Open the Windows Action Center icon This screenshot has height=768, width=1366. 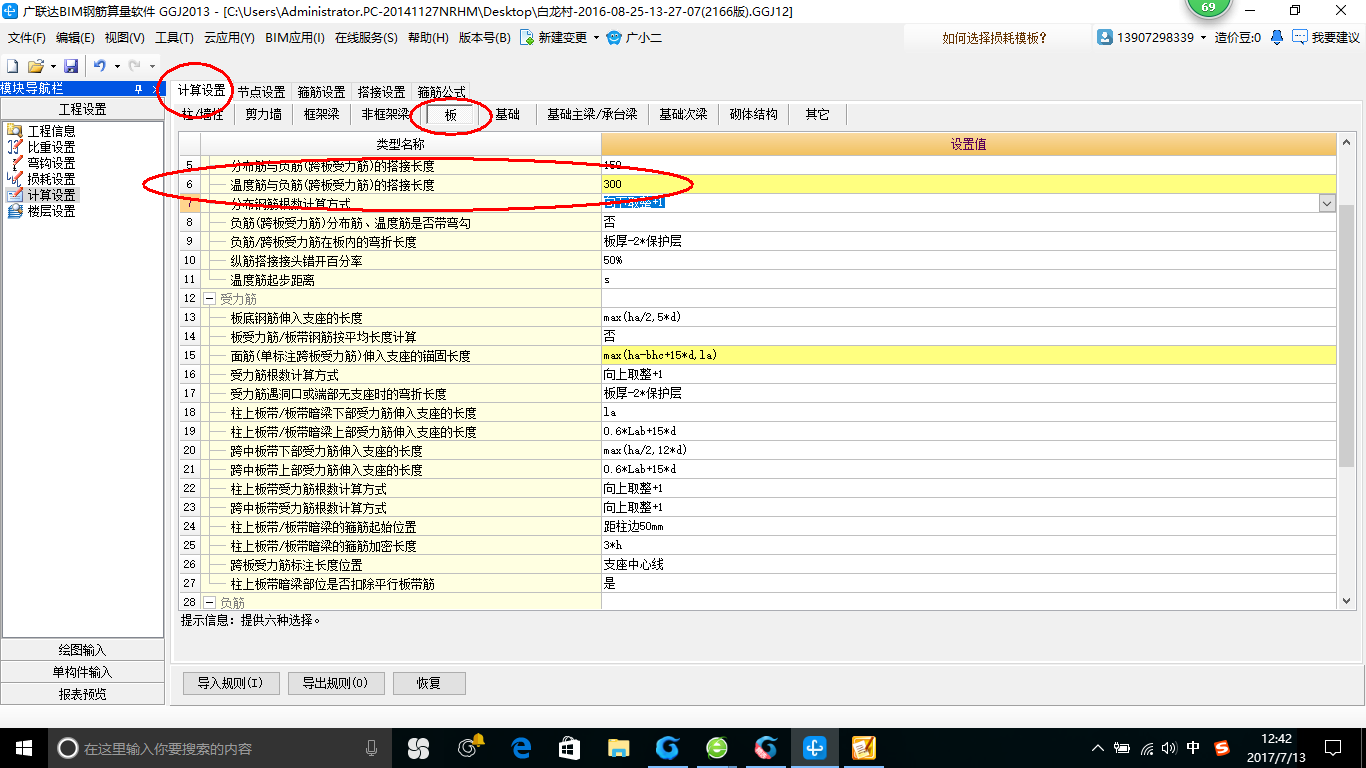(x=1332, y=747)
